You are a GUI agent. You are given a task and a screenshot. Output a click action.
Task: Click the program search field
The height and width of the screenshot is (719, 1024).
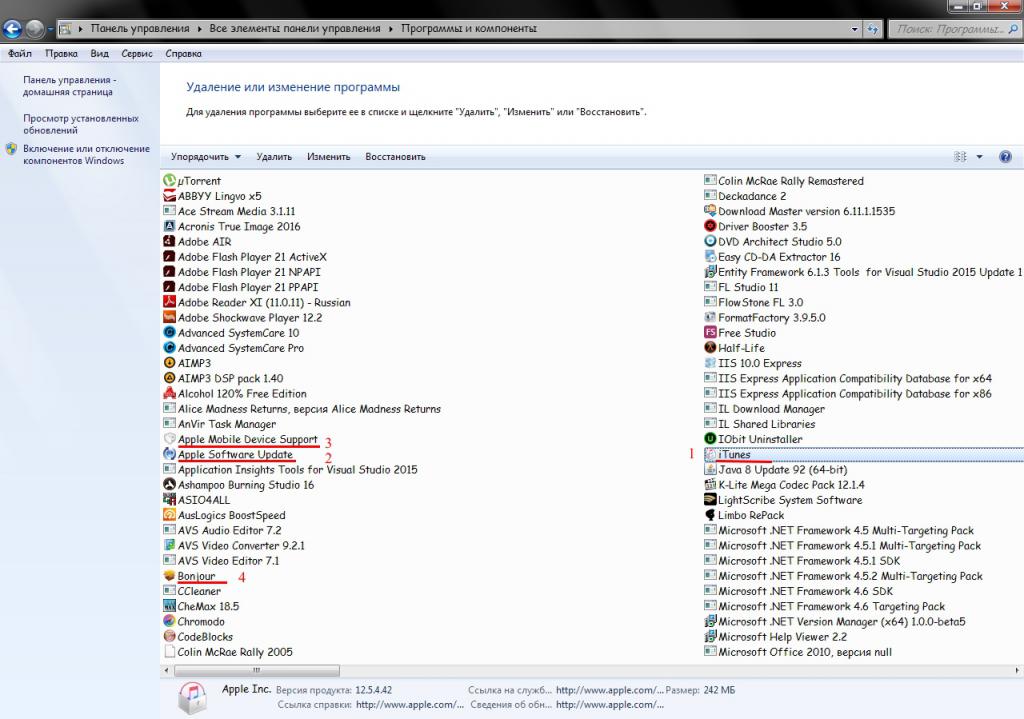pyautogui.click(x=954, y=29)
